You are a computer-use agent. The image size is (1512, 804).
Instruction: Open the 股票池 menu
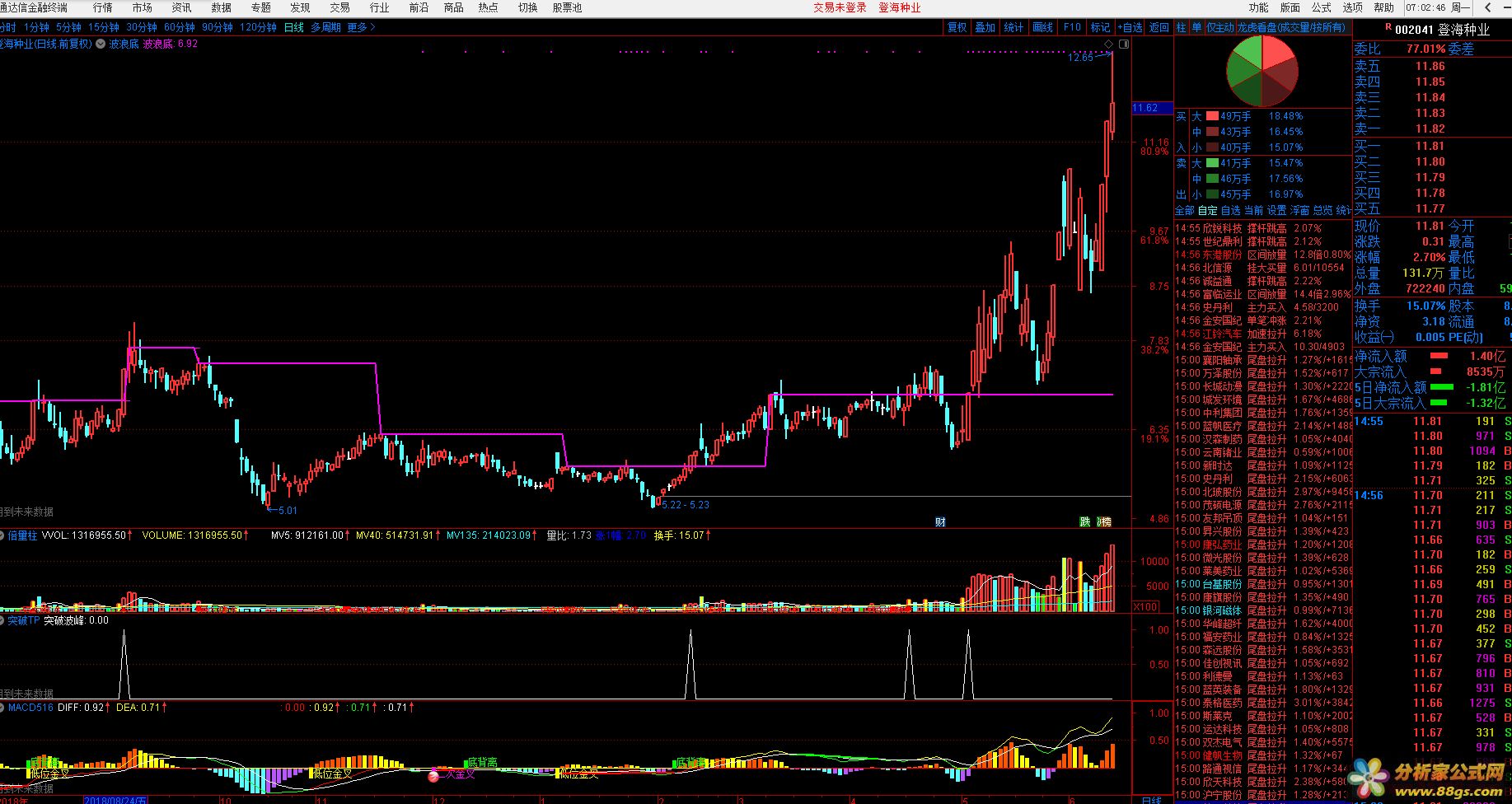tap(567, 7)
